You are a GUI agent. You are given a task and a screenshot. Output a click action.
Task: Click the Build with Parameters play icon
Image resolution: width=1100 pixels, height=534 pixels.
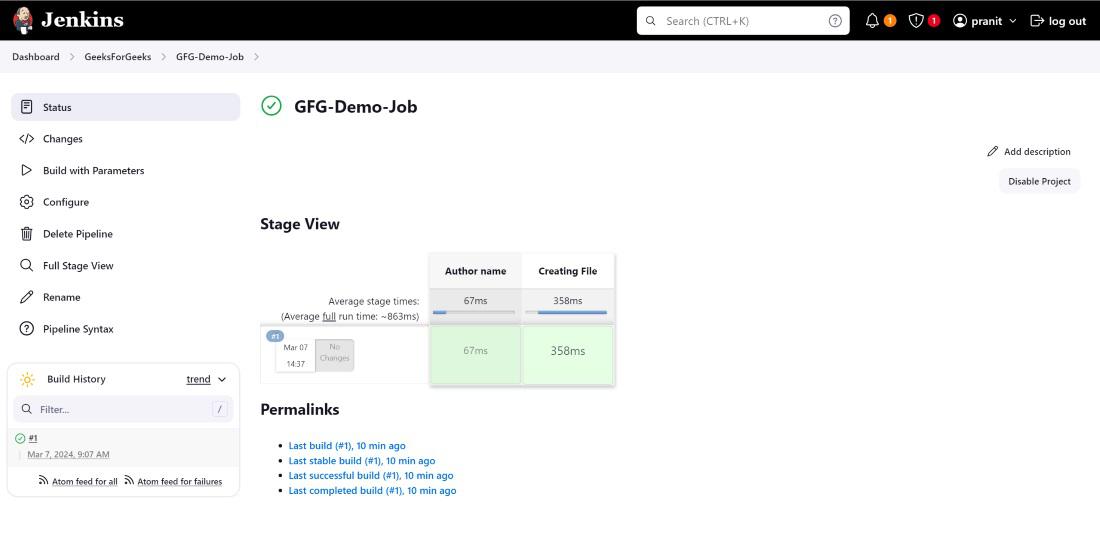pyautogui.click(x=27, y=171)
